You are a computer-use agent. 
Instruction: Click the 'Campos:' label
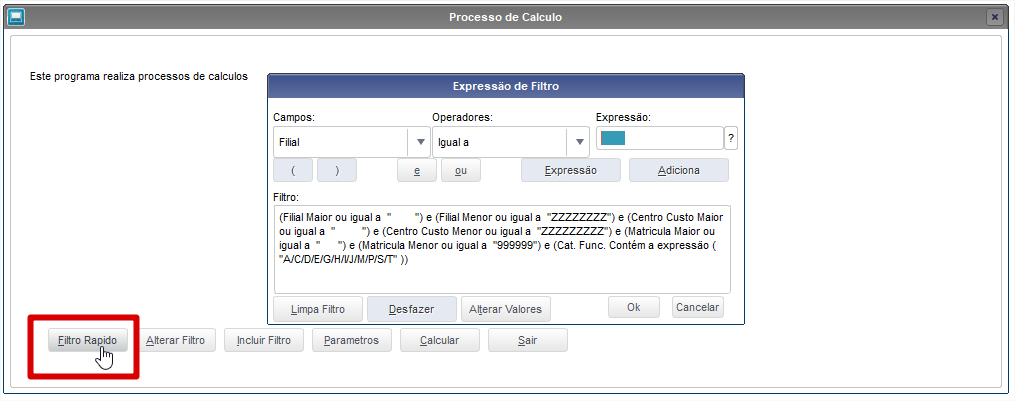pos(294,117)
